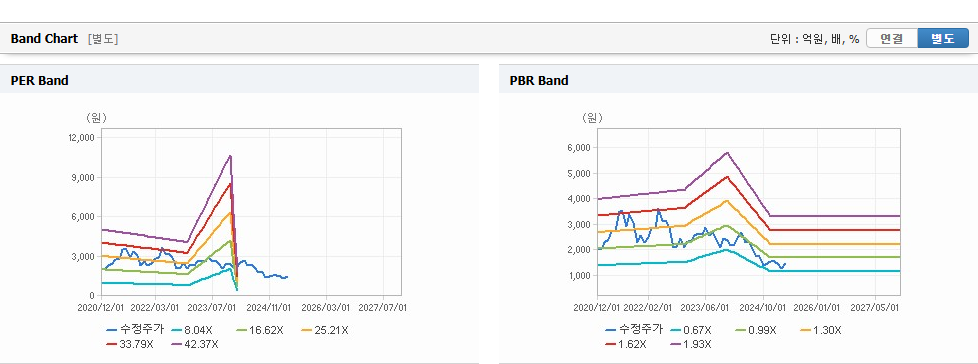Toggle the 1.62X legend entry
Image resolution: width=978 pixels, height=364 pixels.
[626, 343]
